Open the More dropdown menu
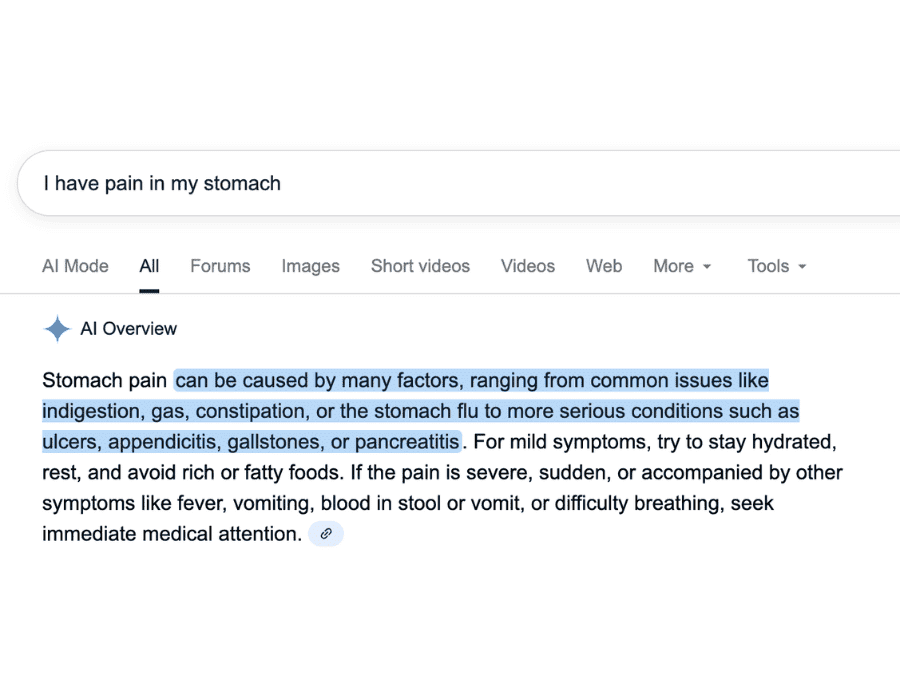The height and width of the screenshot is (700, 900). click(674, 266)
